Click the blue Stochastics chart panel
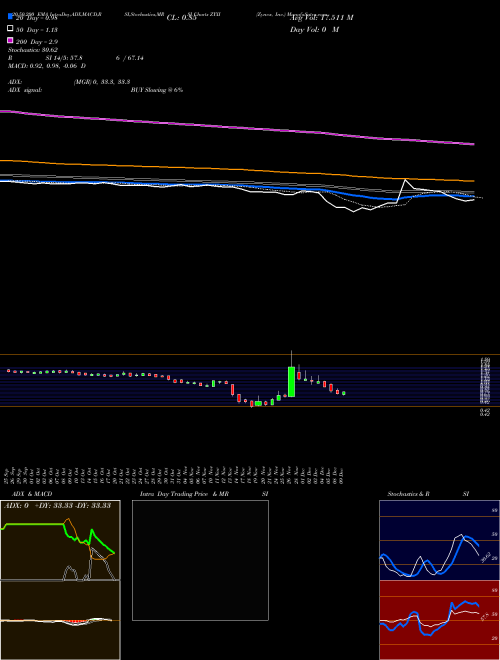Screen dimensions: 500x660 click(x=439, y=540)
